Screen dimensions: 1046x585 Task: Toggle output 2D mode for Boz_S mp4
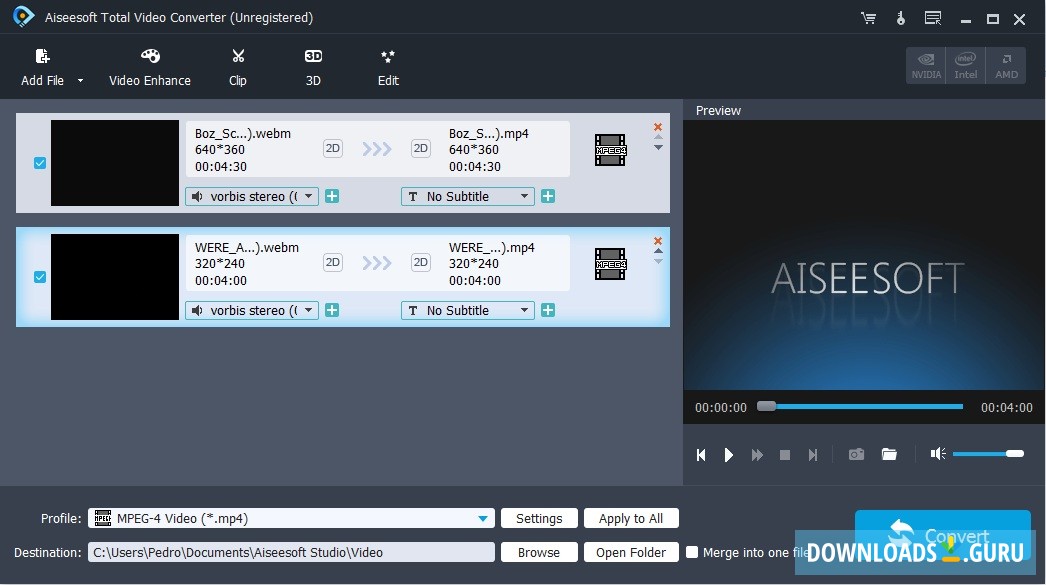click(421, 148)
